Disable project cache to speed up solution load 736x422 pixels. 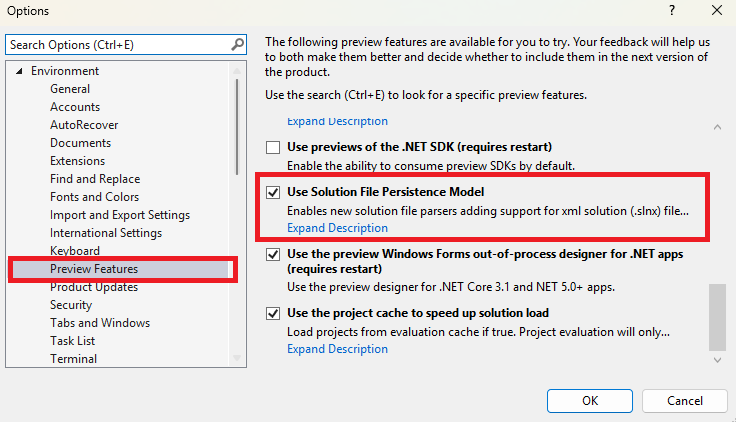coord(273,314)
